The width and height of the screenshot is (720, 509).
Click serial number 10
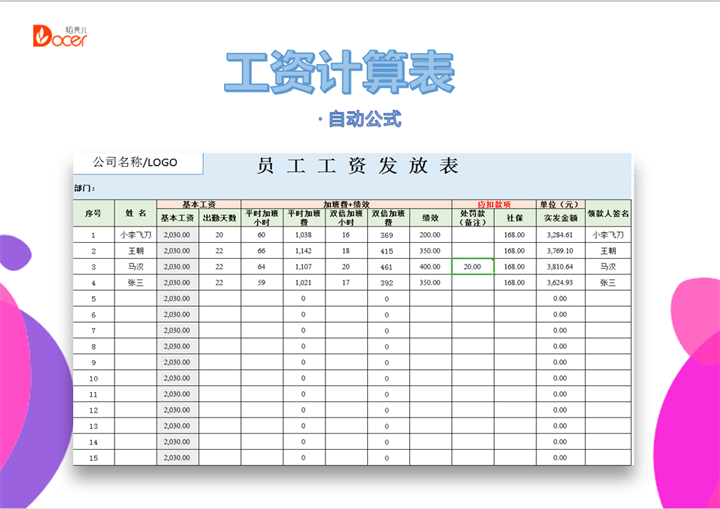point(94,379)
